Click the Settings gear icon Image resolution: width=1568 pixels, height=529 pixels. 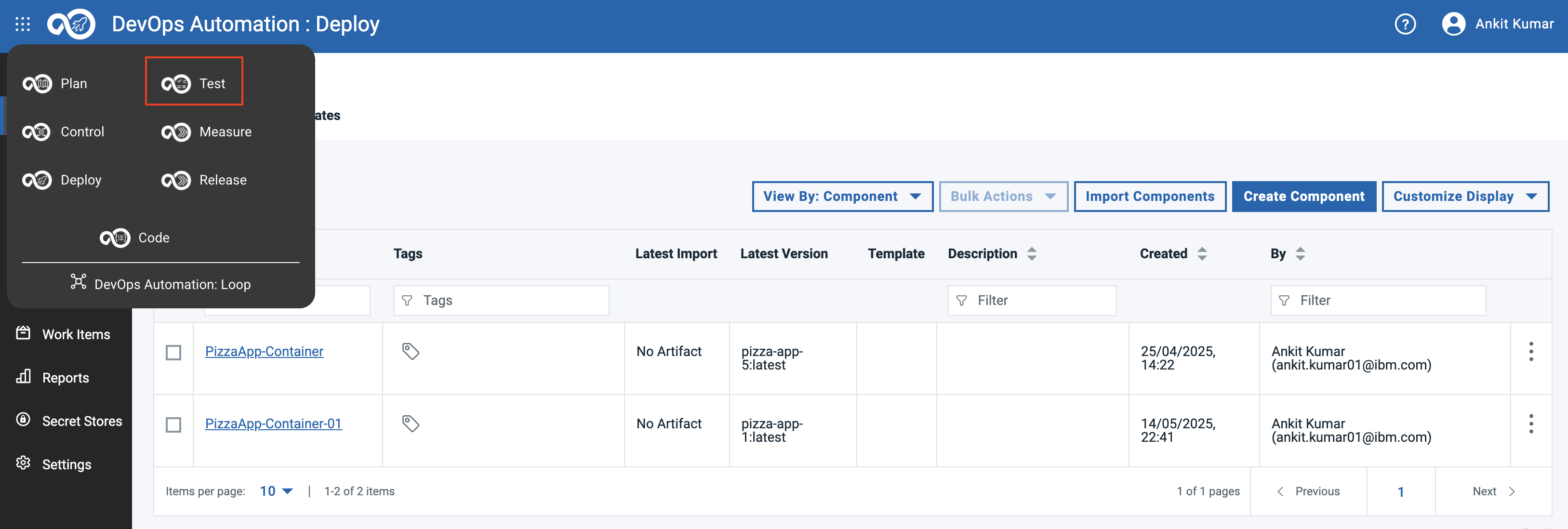tap(23, 463)
